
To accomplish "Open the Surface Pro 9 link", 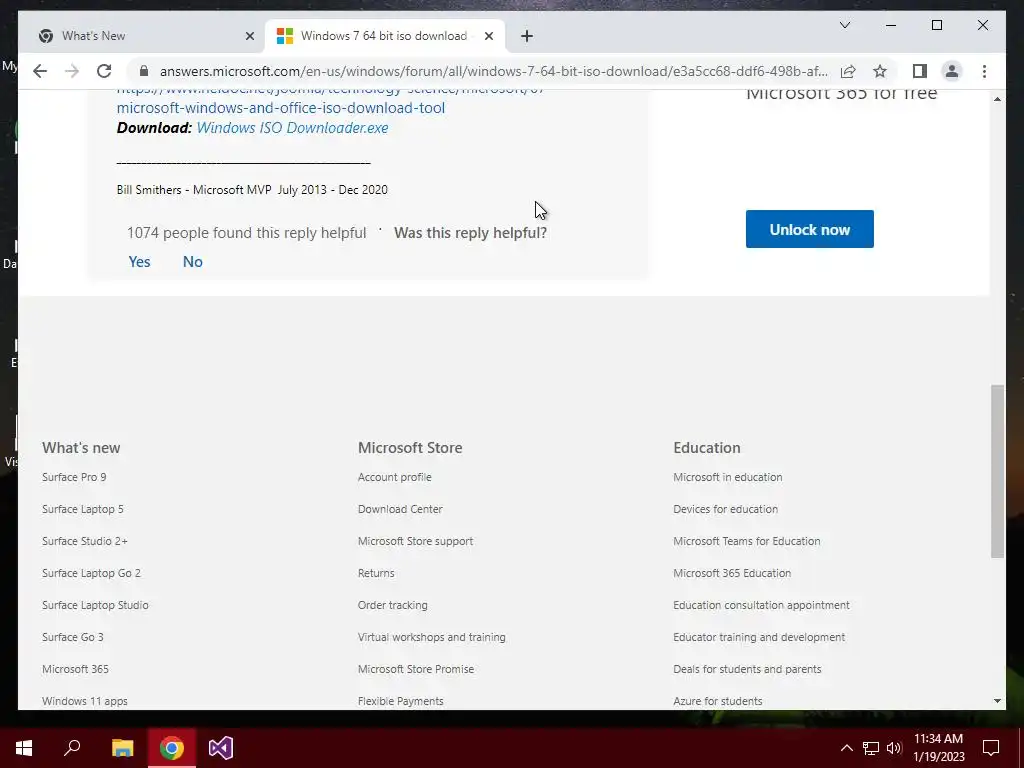I will click(74, 477).
